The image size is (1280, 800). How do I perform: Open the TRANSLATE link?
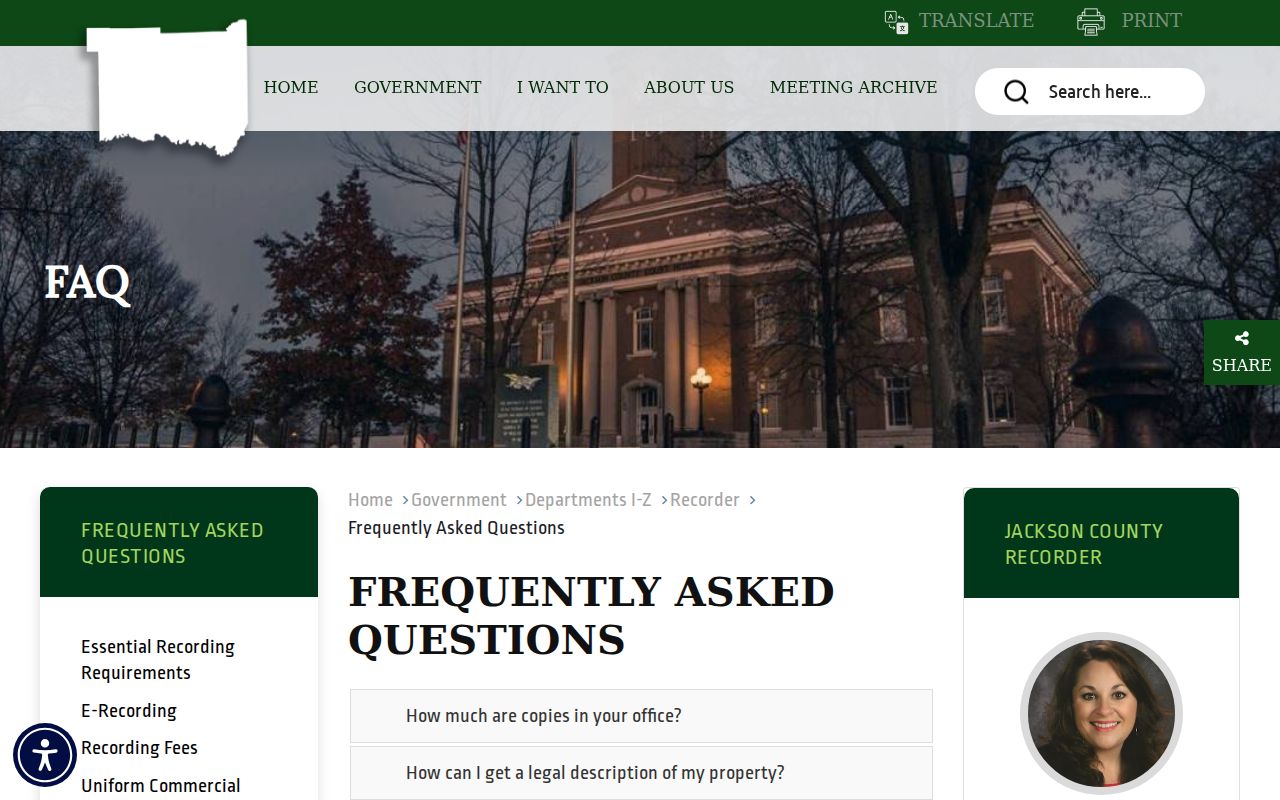point(976,21)
